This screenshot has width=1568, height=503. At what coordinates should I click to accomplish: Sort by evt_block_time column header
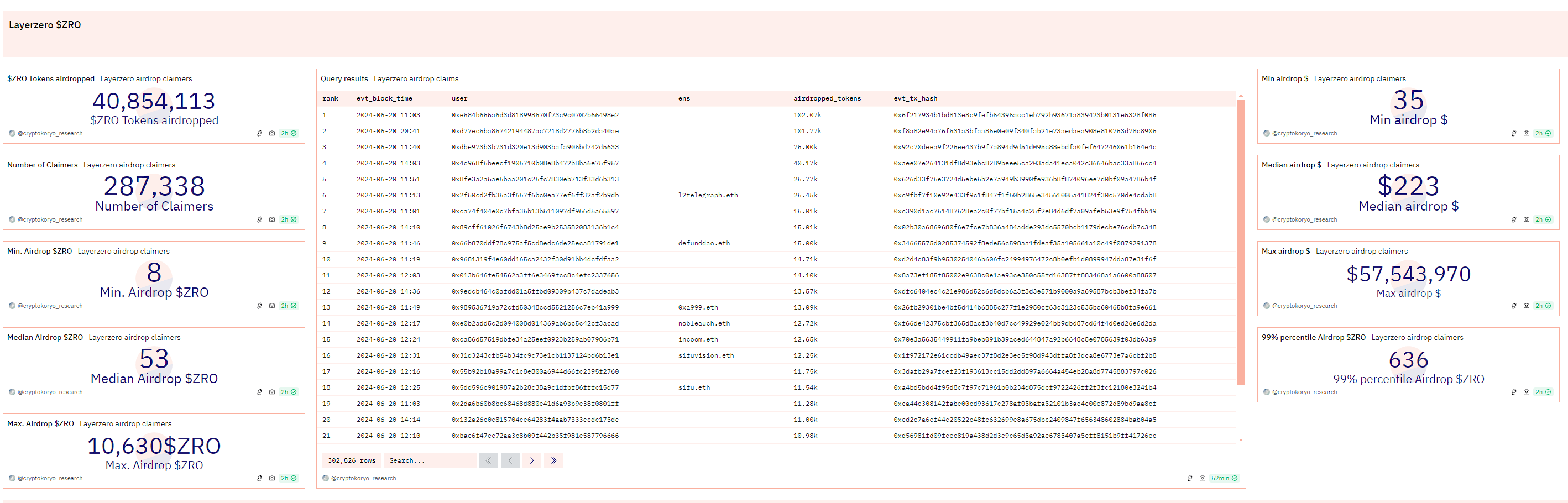pos(384,98)
